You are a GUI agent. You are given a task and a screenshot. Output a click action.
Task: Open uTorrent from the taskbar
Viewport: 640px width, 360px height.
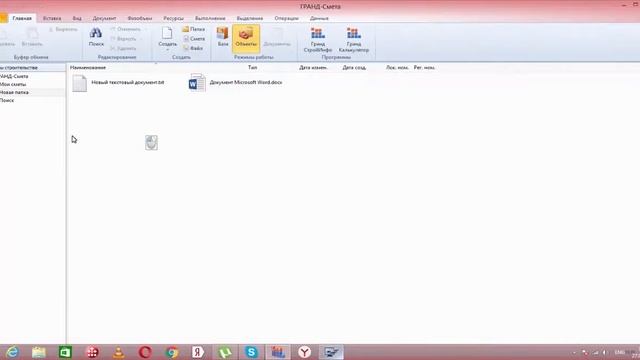point(224,352)
